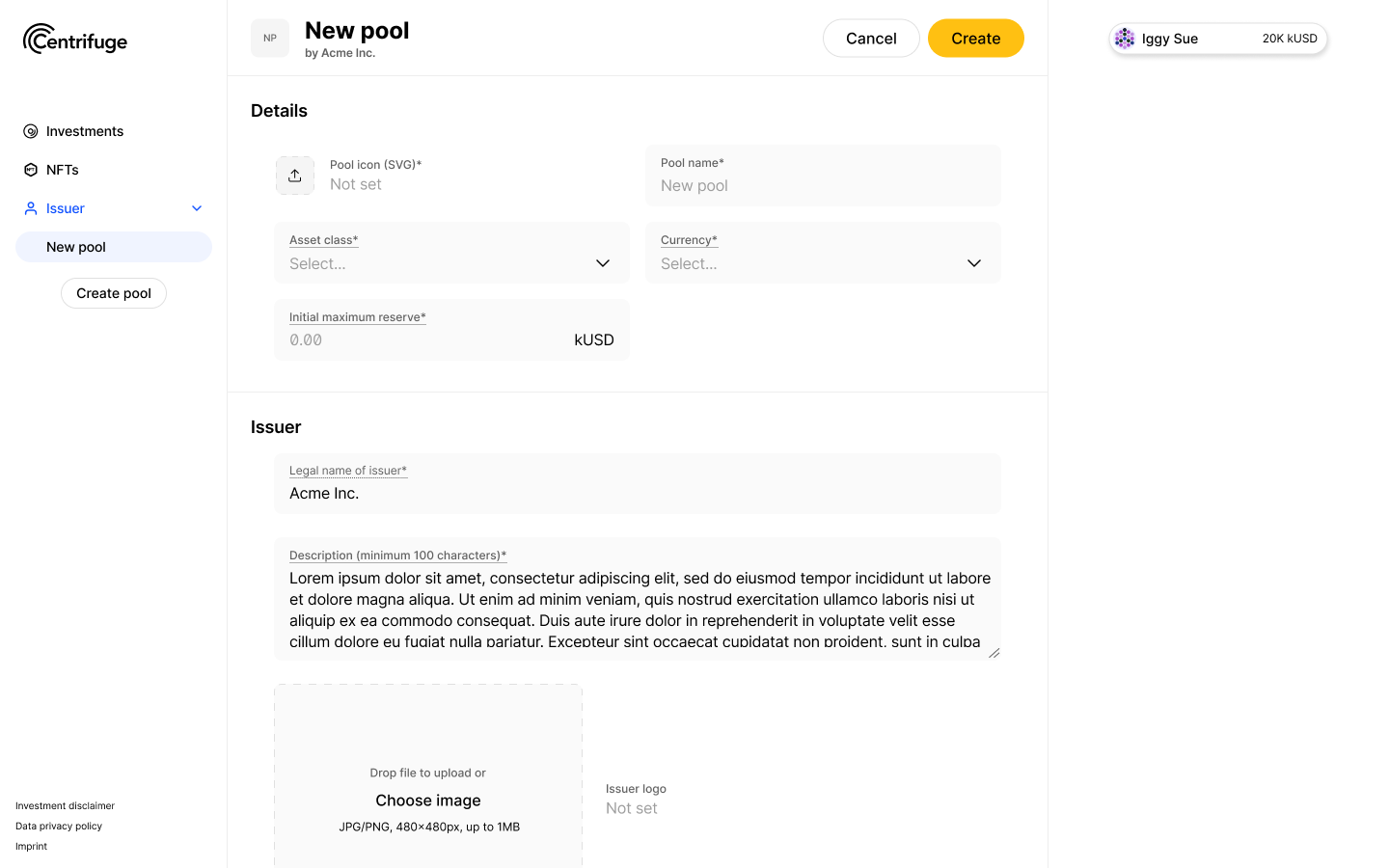
Task: Collapse the Issuer section in sidebar
Action: click(196, 208)
